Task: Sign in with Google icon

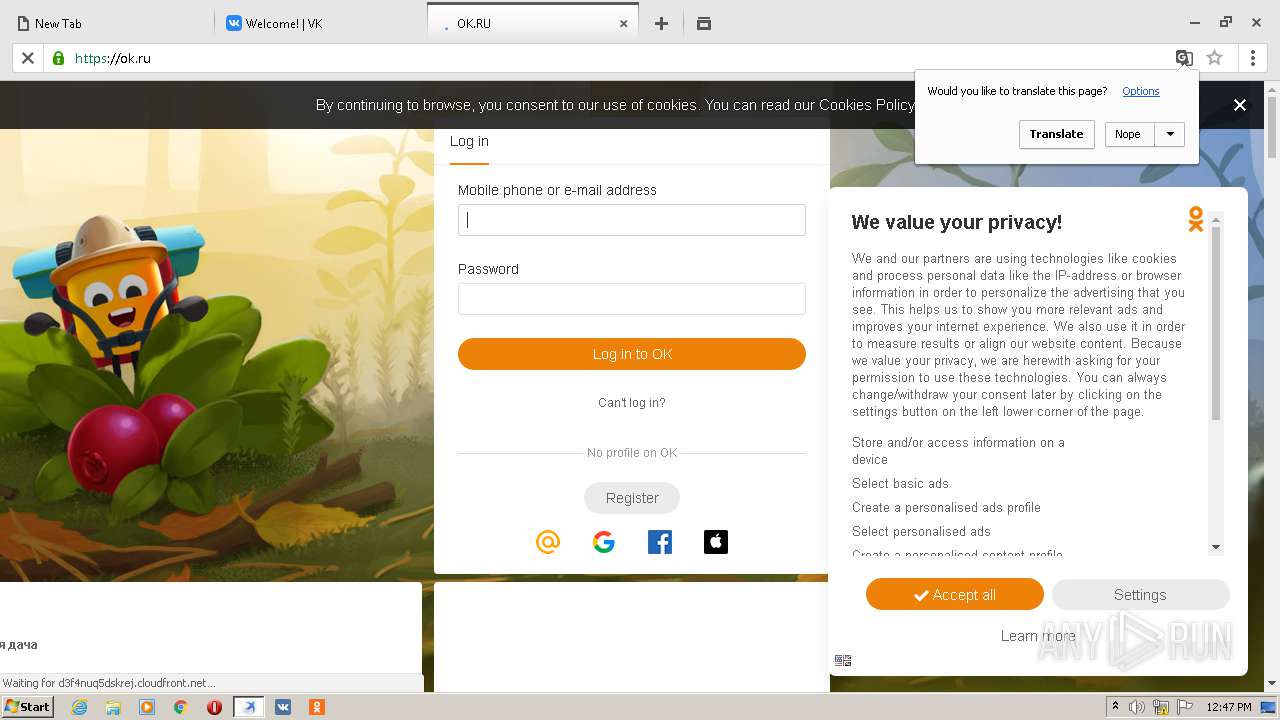Action: click(604, 542)
